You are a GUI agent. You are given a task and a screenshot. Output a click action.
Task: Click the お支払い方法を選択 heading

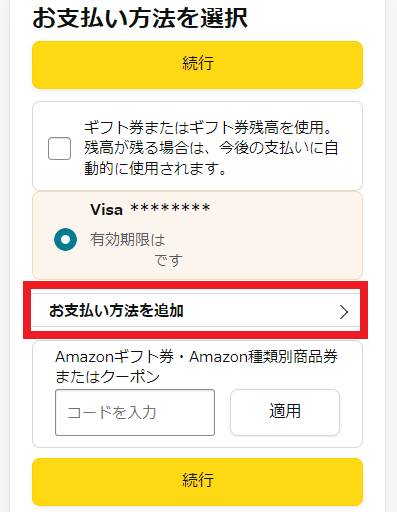[140, 18]
